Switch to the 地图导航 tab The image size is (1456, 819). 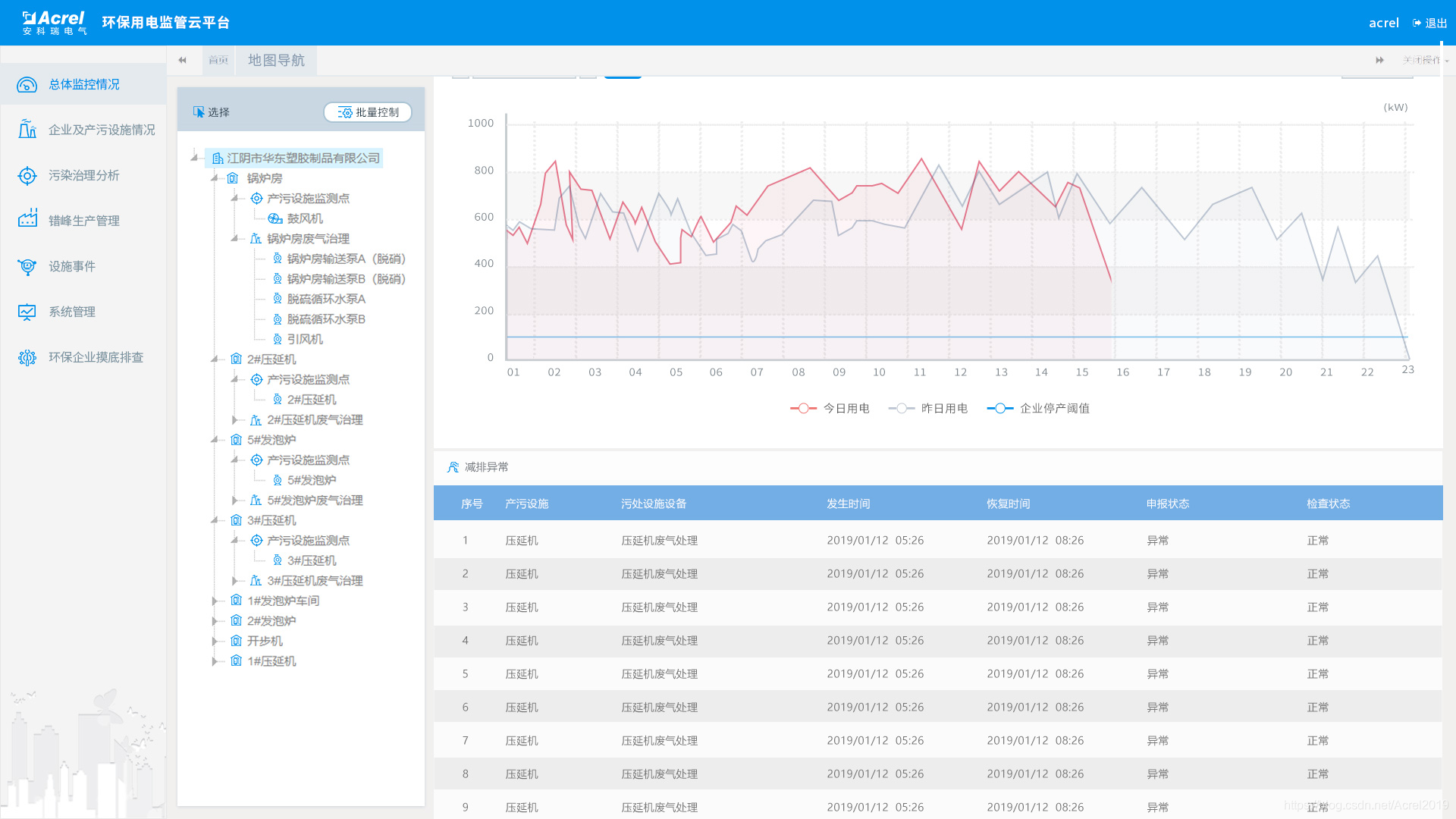[x=276, y=60]
